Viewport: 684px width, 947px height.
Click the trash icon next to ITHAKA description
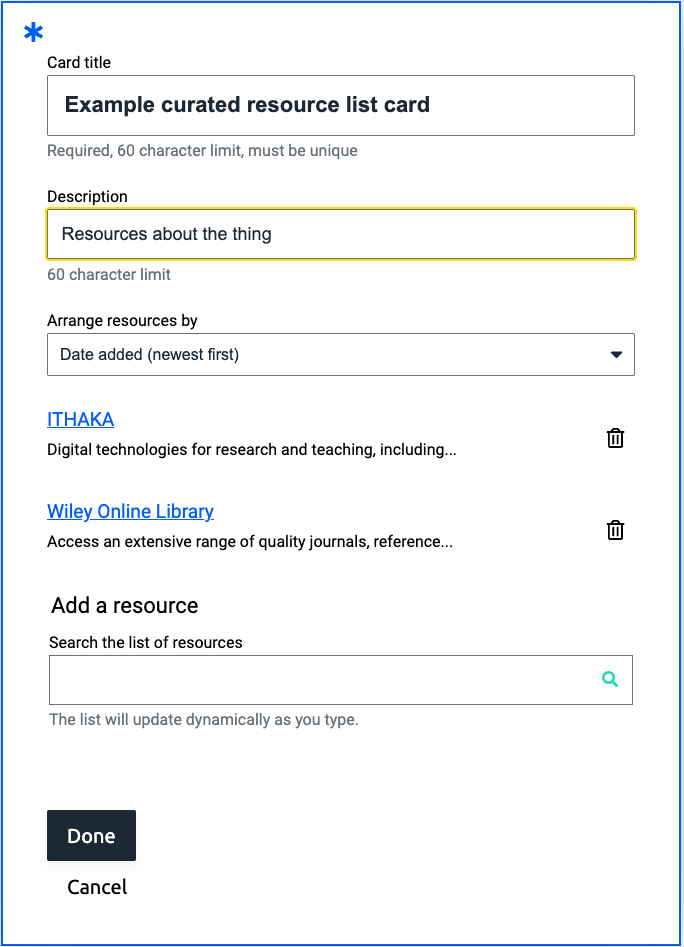click(615, 437)
